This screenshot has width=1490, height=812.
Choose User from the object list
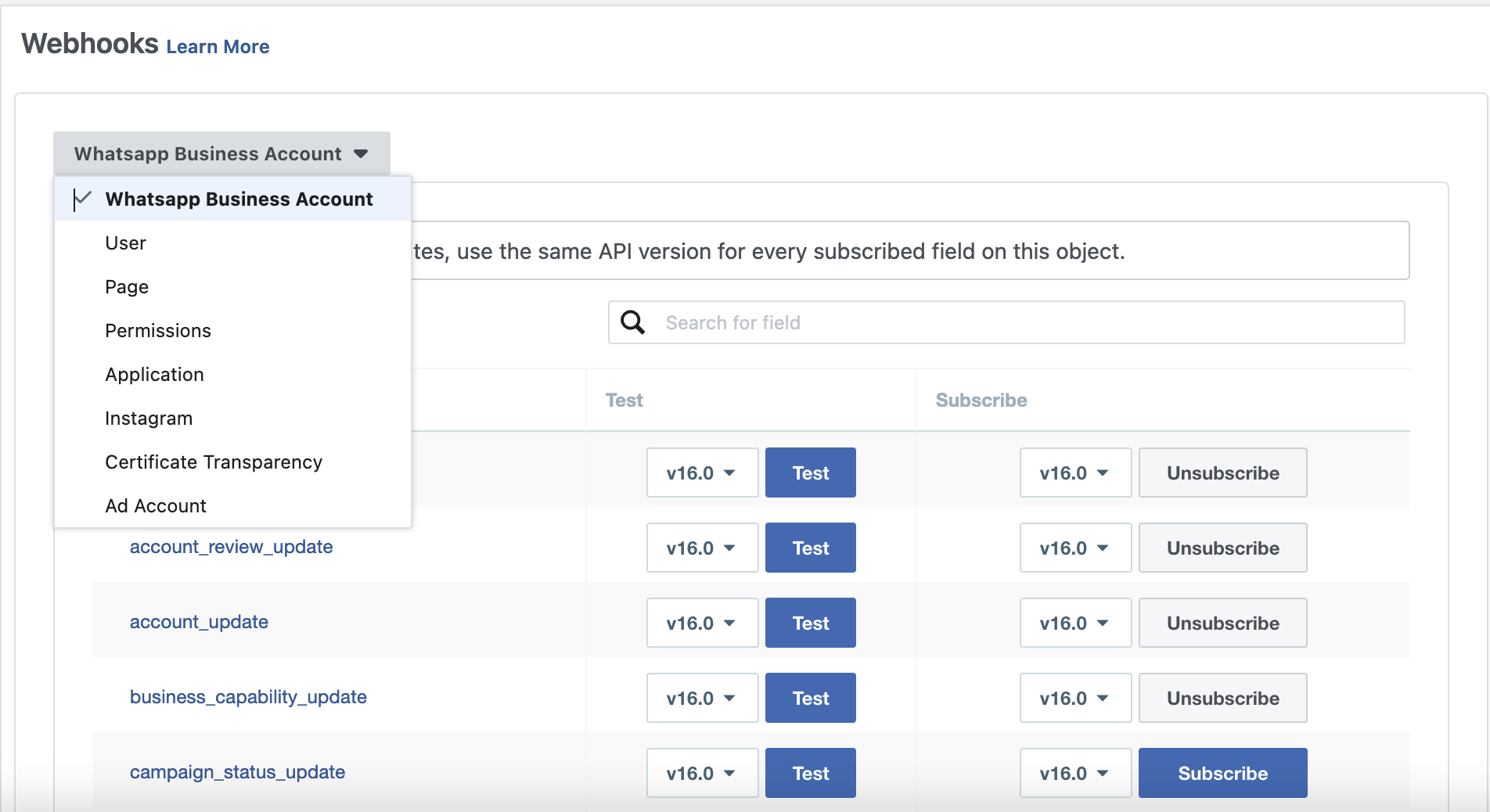tap(233, 243)
